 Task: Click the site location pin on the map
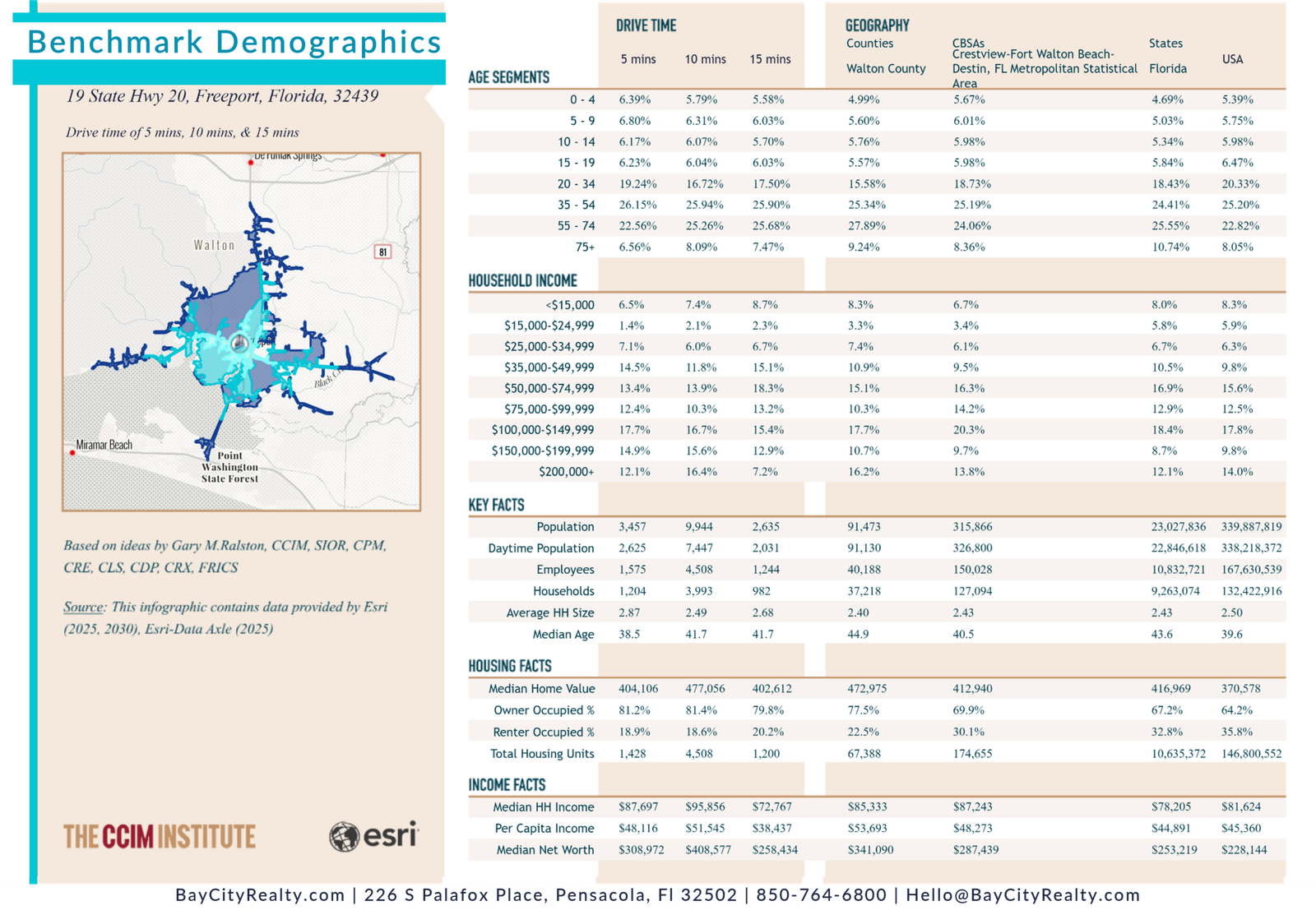239,343
